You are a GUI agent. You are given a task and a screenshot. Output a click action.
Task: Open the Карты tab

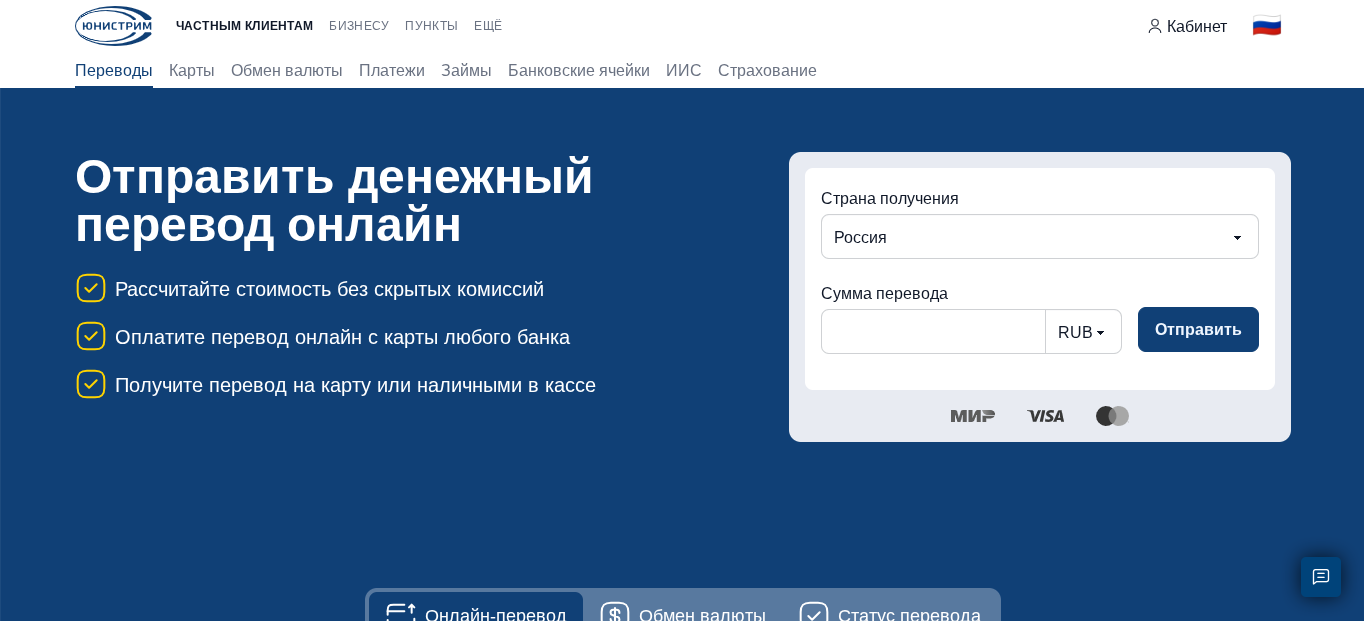pyautogui.click(x=191, y=70)
